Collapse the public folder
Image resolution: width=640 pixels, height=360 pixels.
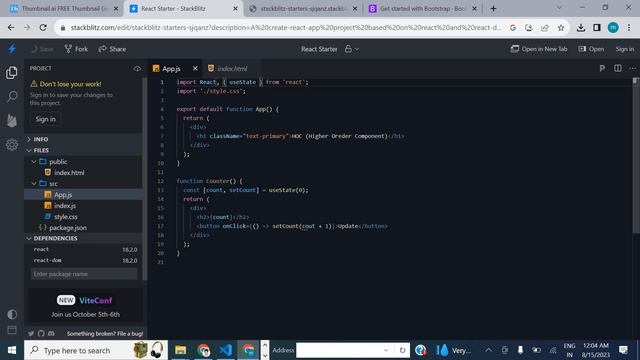83,162
